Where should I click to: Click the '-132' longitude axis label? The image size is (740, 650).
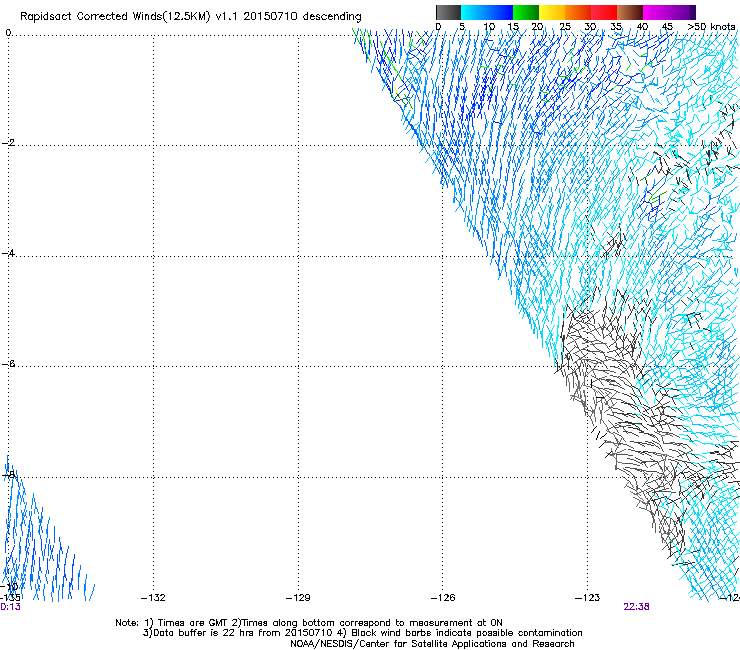pos(153,598)
